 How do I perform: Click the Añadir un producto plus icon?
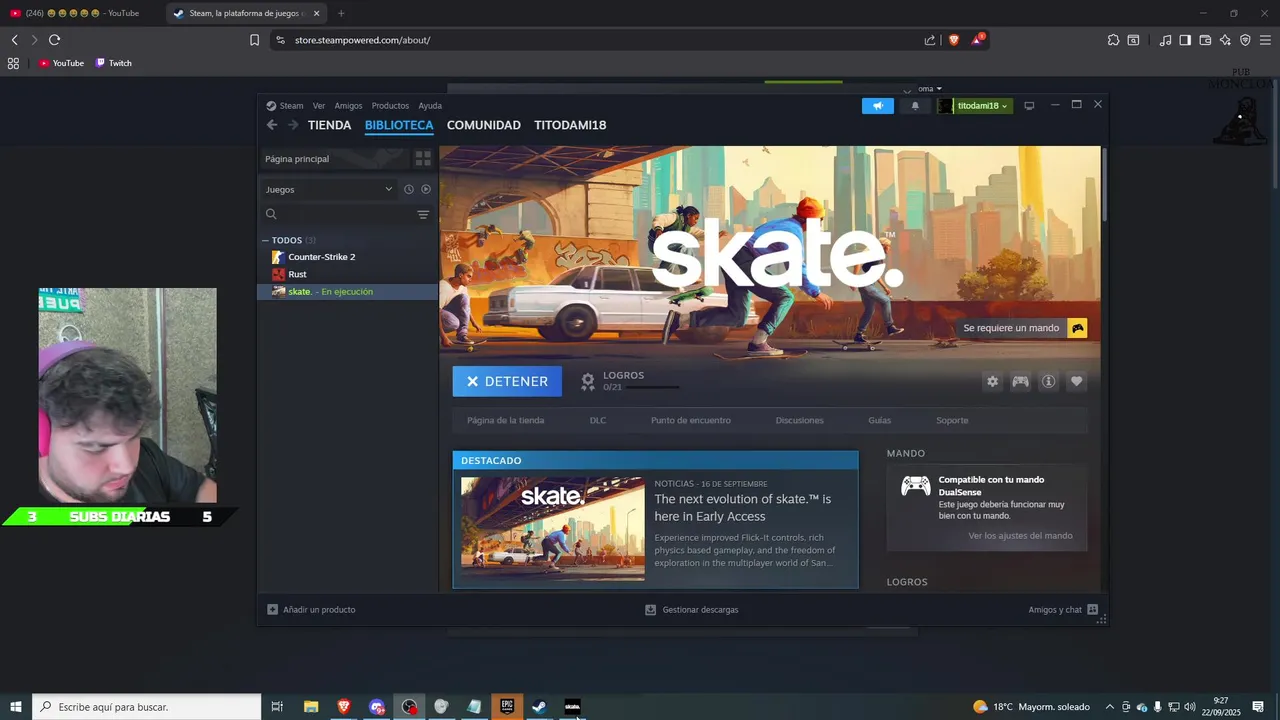(272, 609)
